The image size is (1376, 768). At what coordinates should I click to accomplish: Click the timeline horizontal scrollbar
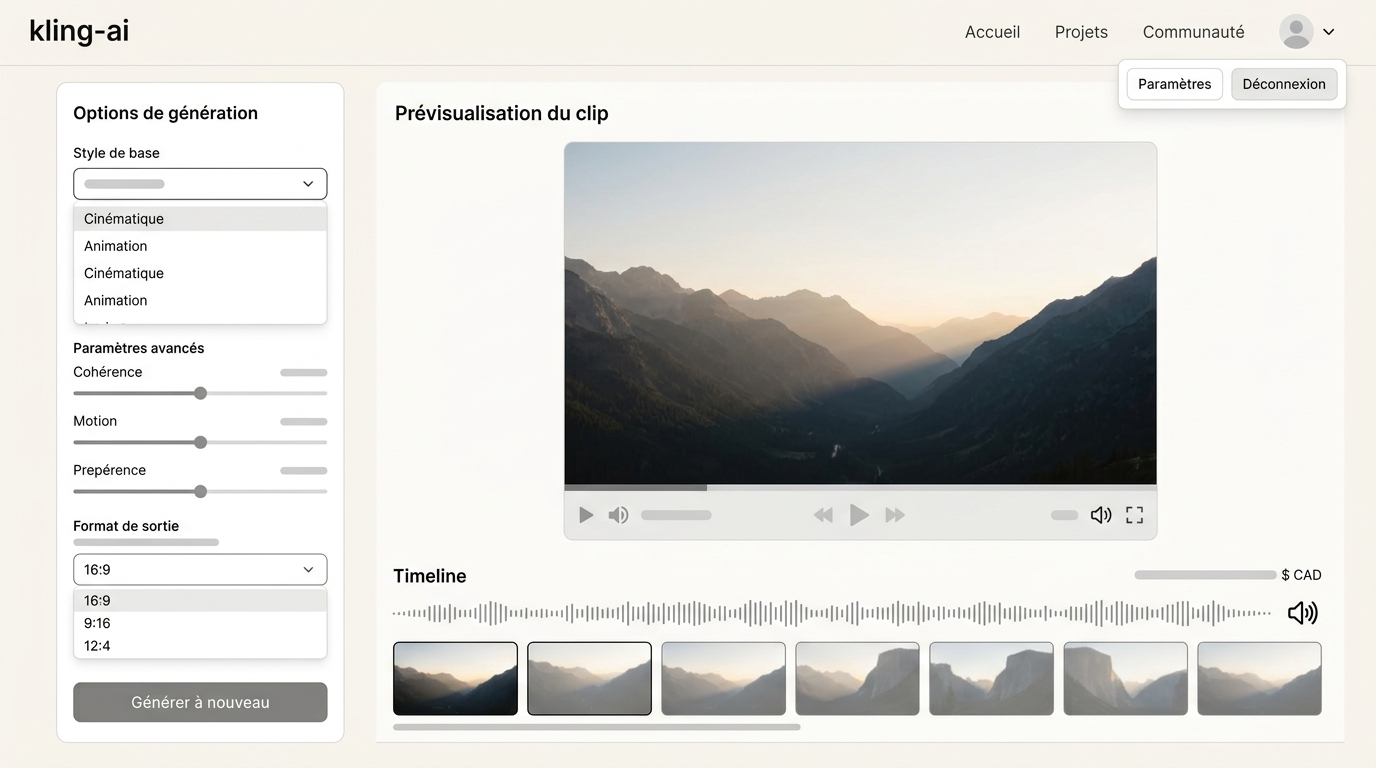coord(596,727)
